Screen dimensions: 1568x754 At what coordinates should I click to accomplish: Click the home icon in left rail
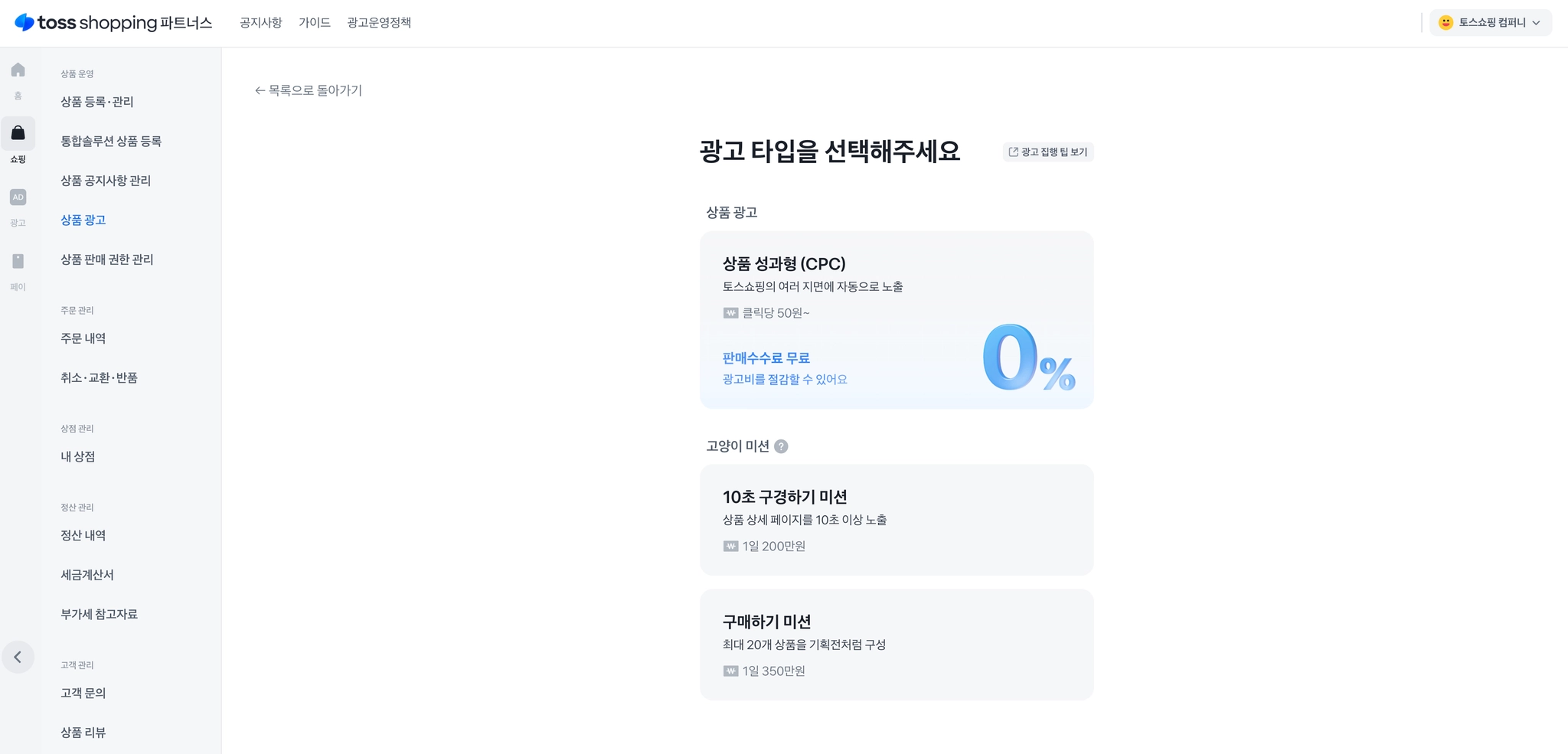coord(18,70)
